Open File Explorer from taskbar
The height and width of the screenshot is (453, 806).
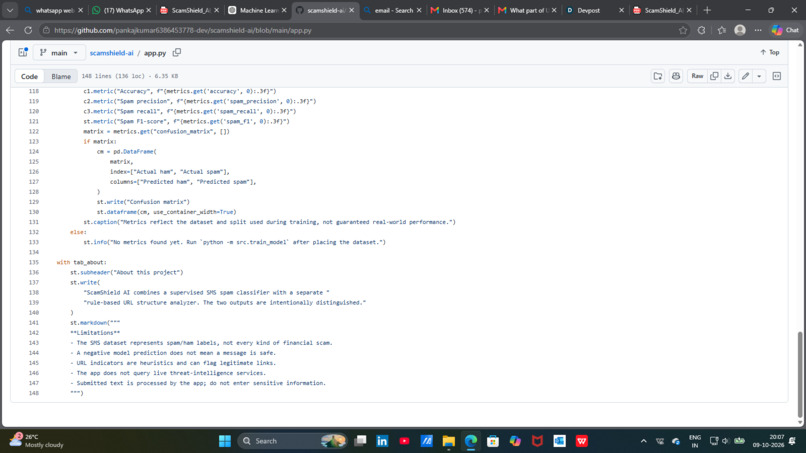coord(449,441)
